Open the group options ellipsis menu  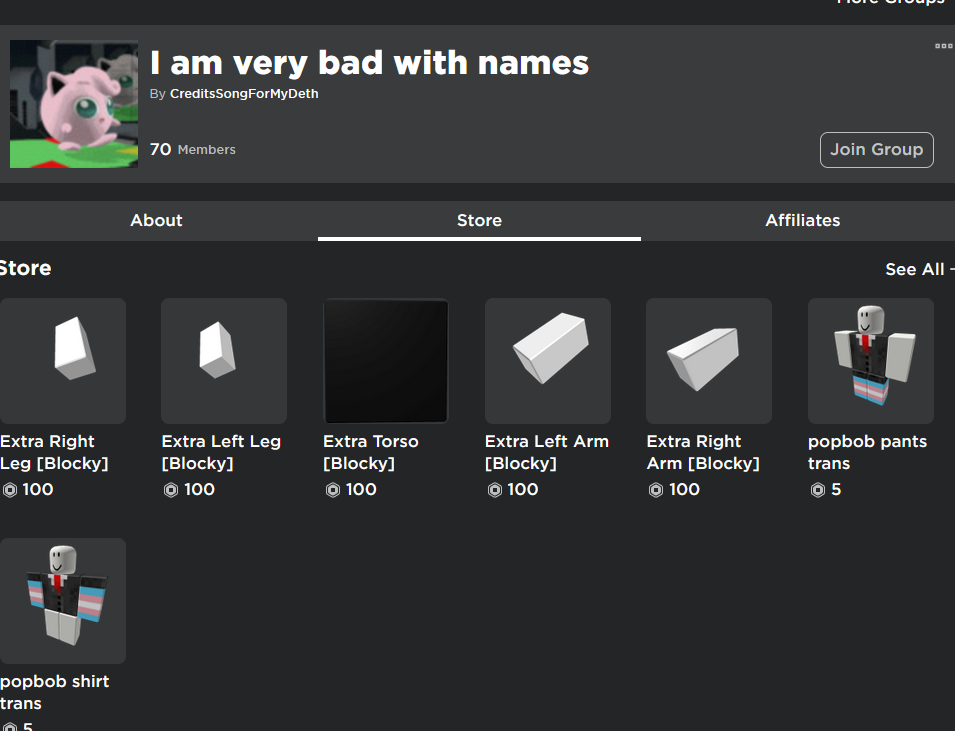(x=944, y=45)
